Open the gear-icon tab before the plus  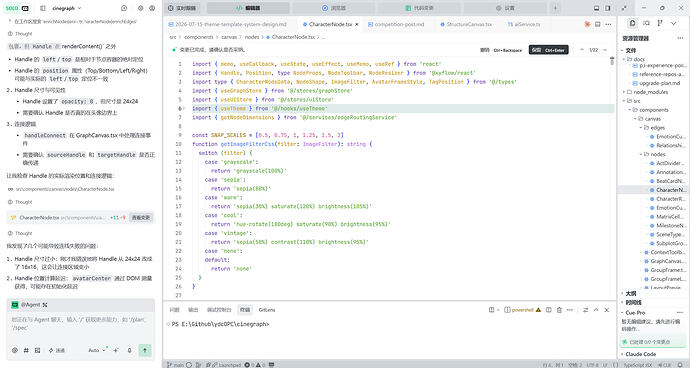[505, 8]
